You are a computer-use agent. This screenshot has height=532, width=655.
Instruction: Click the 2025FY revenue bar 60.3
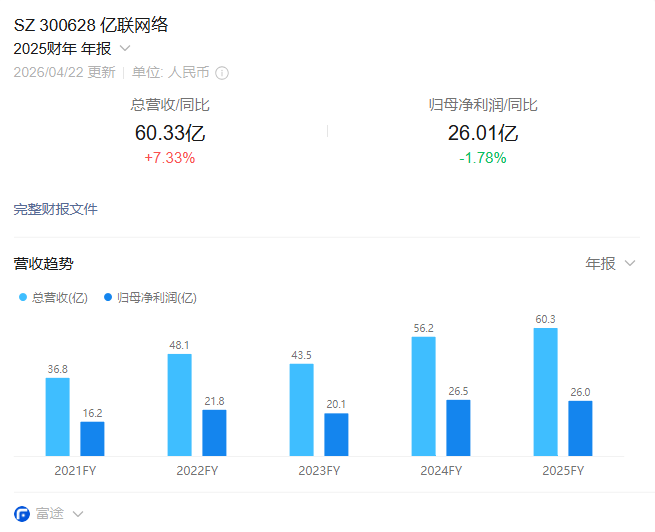546,392
